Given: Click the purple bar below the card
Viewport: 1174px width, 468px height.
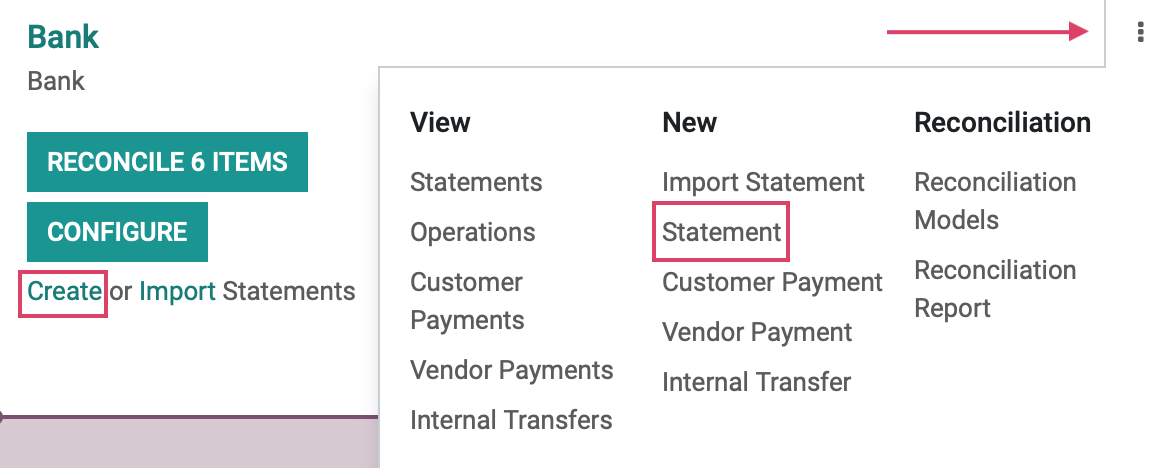Looking at the screenshot, I should [189, 442].
